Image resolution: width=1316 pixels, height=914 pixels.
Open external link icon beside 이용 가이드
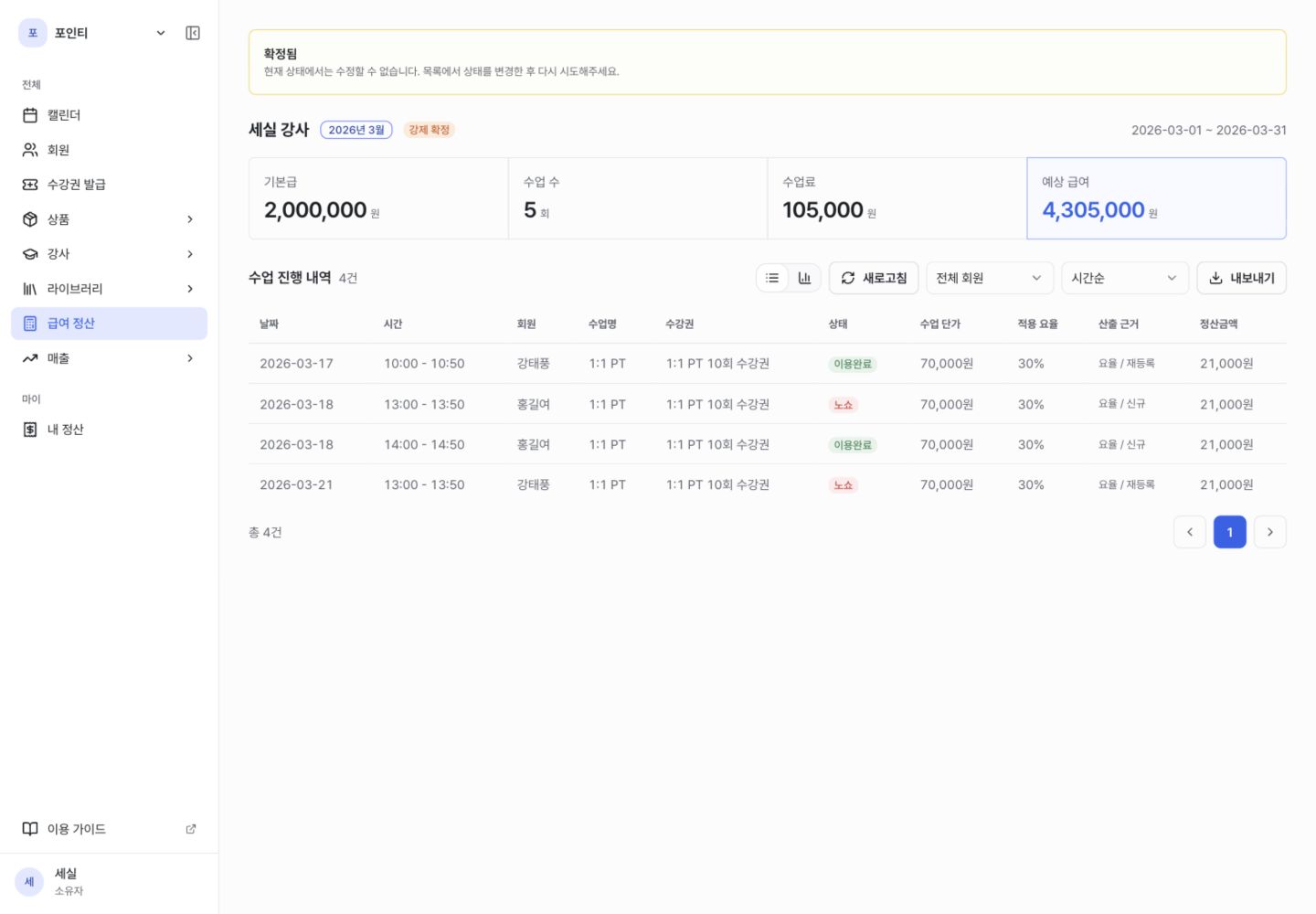pos(191,829)
